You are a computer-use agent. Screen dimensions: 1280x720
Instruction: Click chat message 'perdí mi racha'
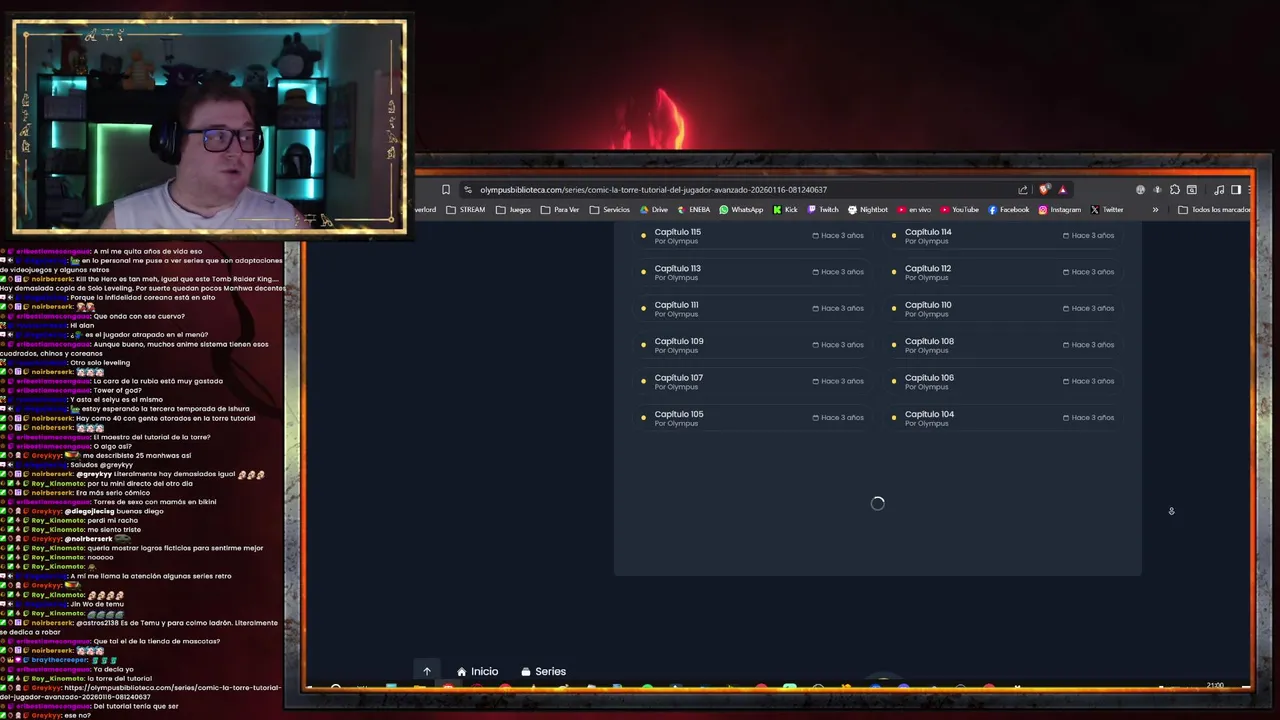click(112, 520)
